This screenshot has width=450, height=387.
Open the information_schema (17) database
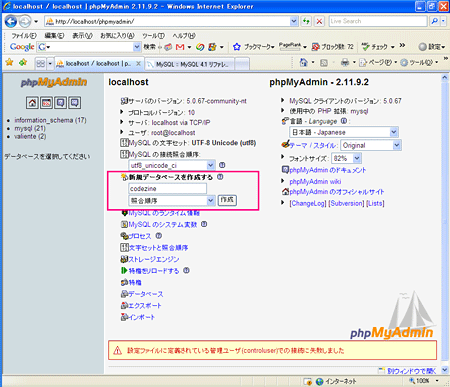50,120
